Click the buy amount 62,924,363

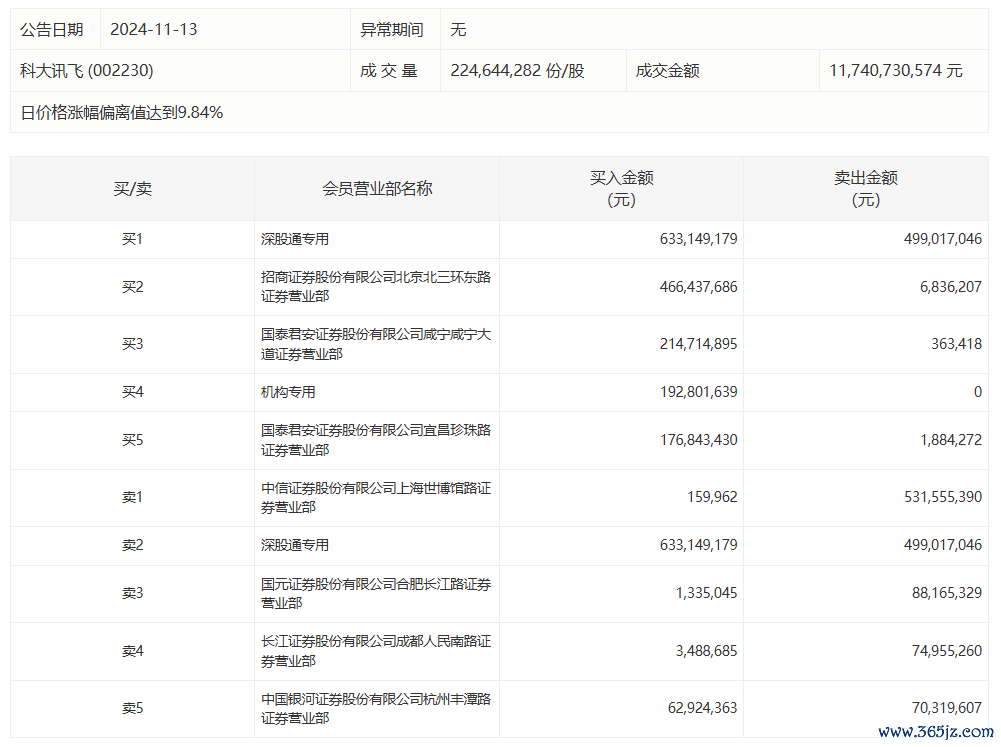tap(702, 708)
